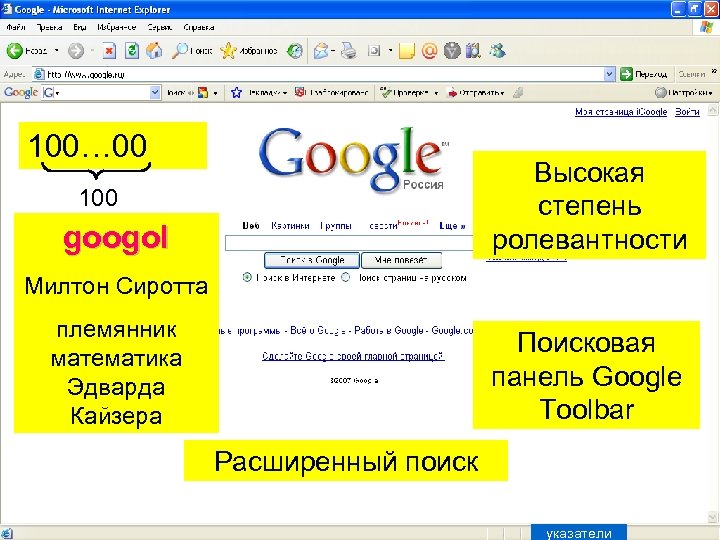Open Google Toolbar settings button

pyautogui.click(x=684, y=93)
